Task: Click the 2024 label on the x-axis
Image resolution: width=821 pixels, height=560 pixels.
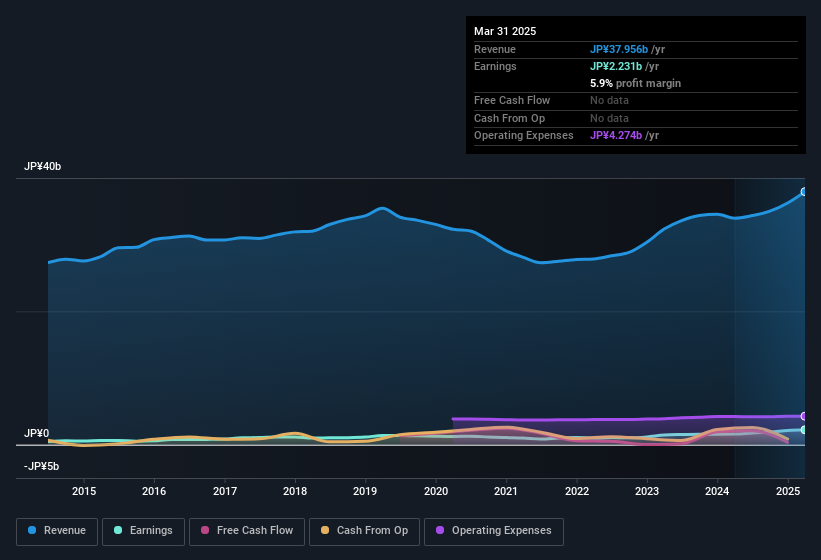Action: click(x=717, y=491)
